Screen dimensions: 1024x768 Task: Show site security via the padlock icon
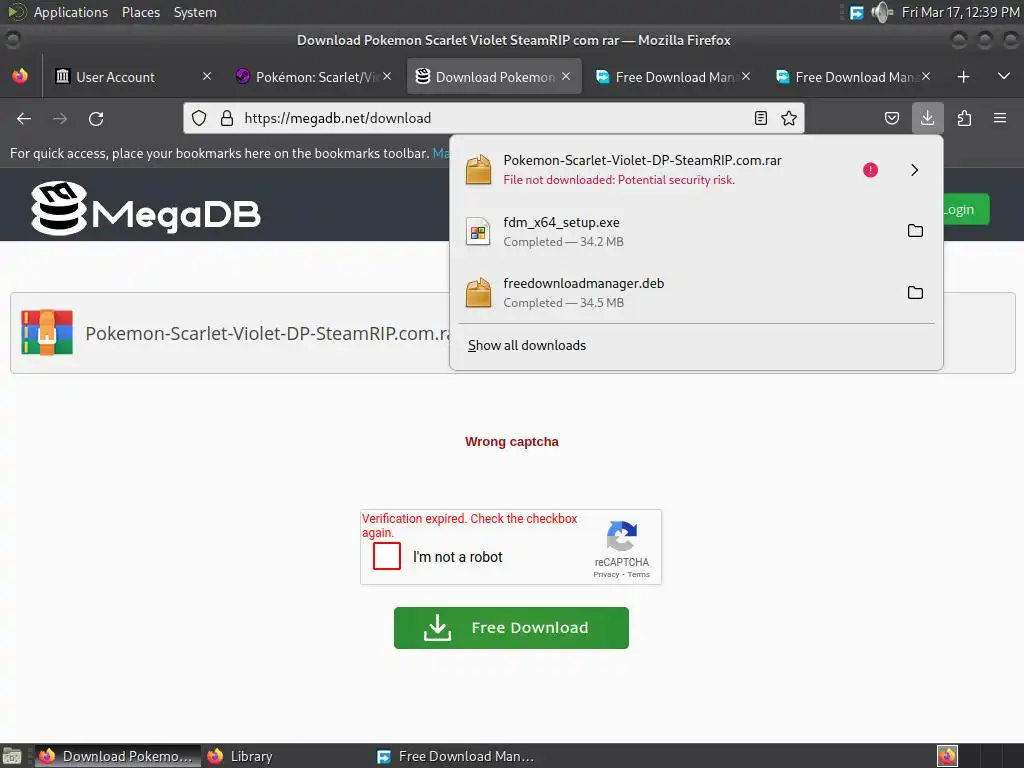point(227,118)
